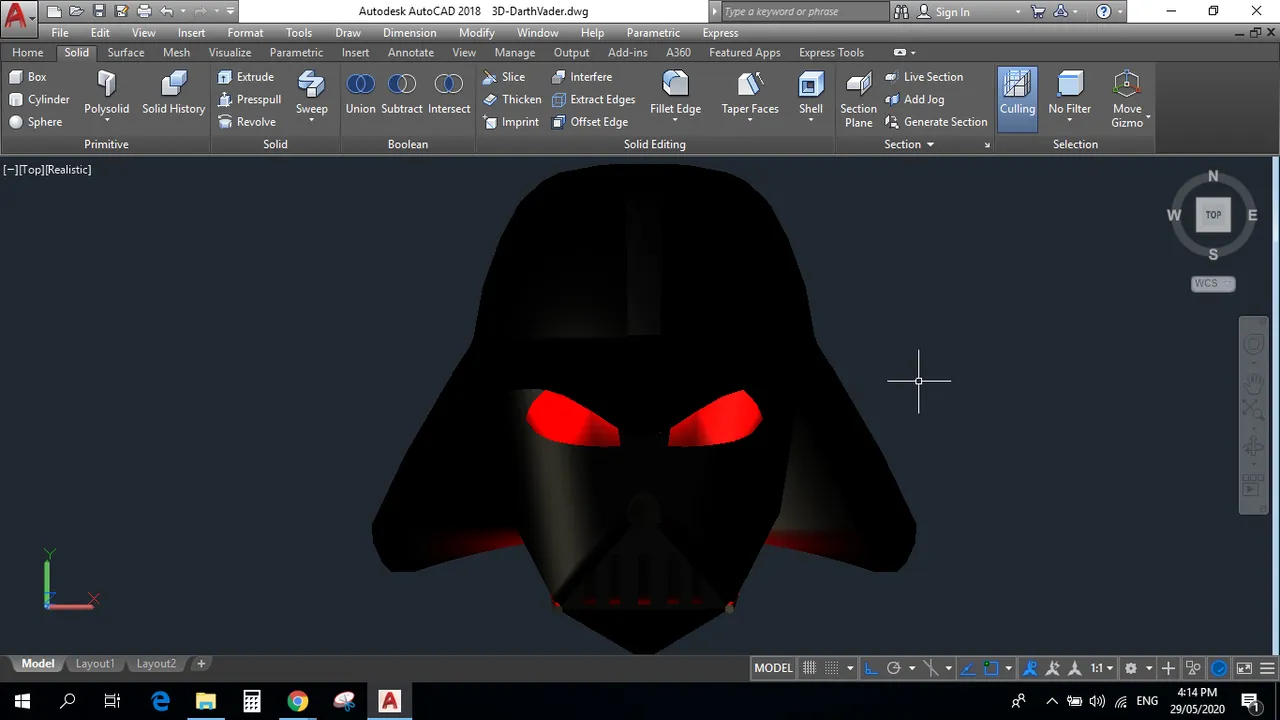Image resolution: width=1280 pixels, height=720 pixels.
Task: Select the Box primitive tool
Action: [28, 77]
